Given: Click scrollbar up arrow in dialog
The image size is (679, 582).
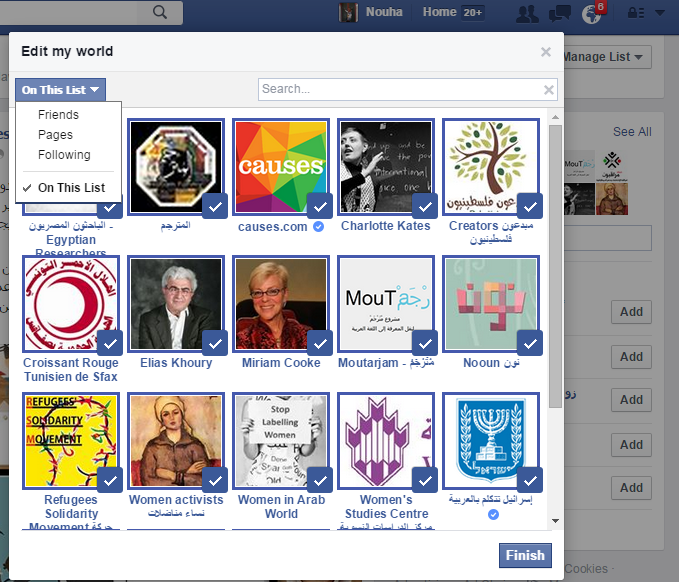Looking at the screenshot, I should (x=556, y=117).
